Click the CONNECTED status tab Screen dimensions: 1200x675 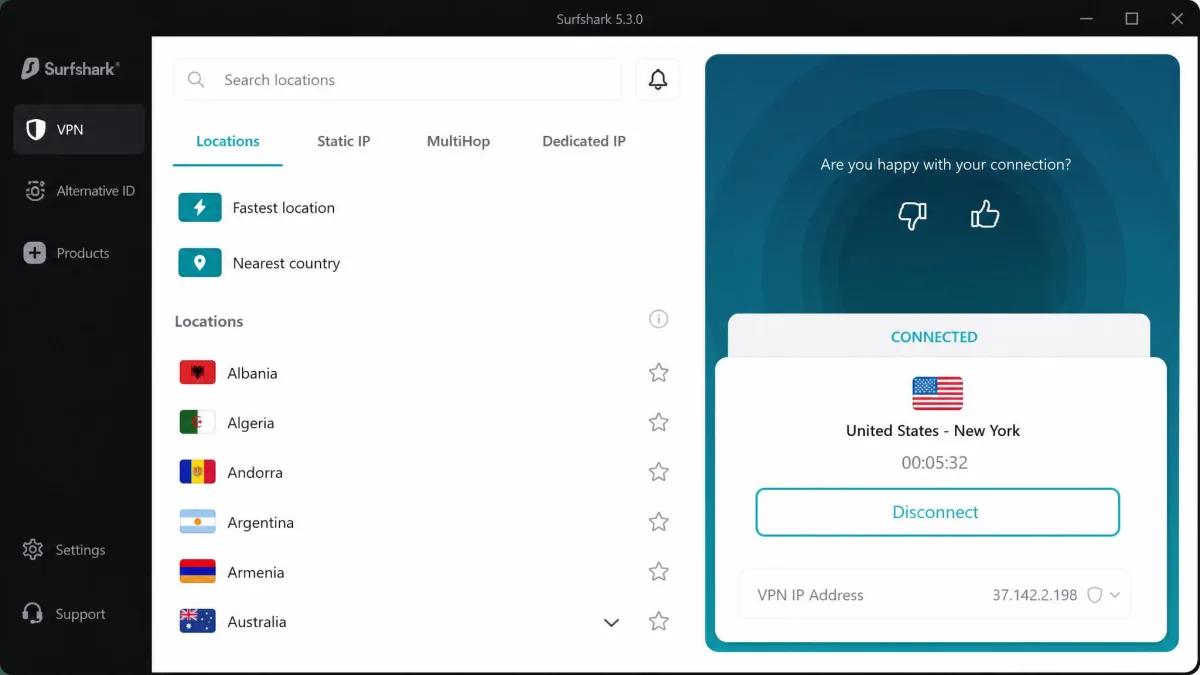[938, 336]
